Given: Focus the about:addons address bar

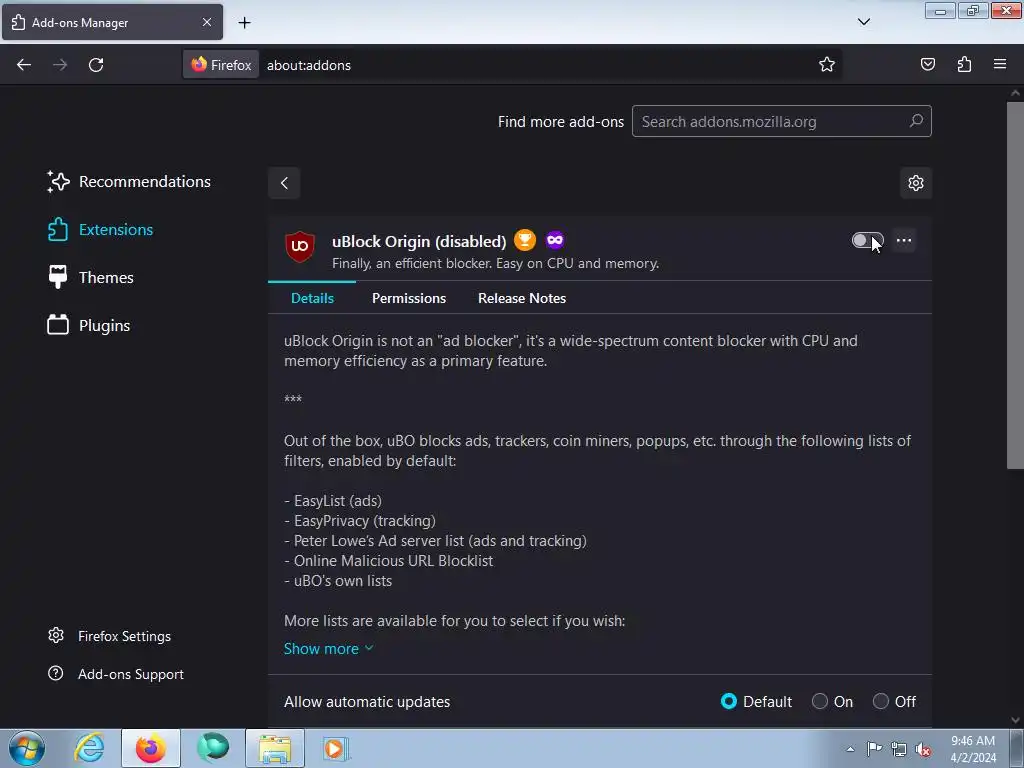Looking at the screenshot, I should coord(536,65).
